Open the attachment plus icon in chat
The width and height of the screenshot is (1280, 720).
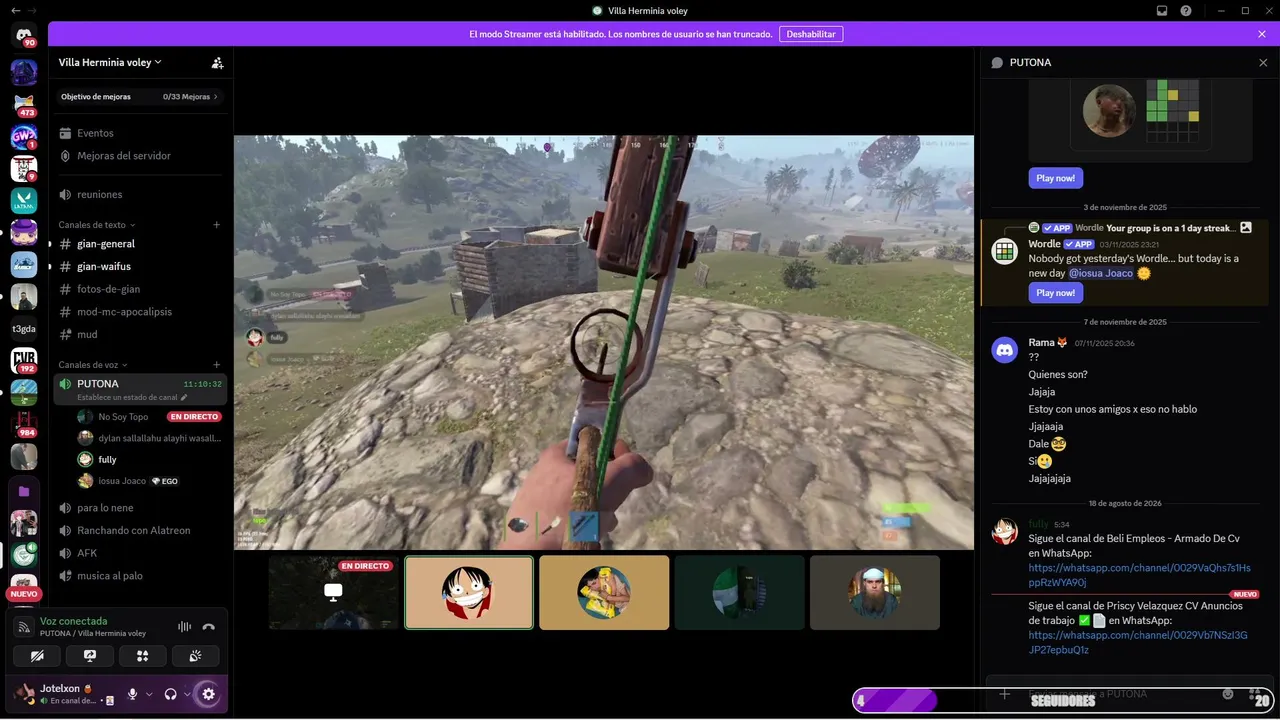1005,694
